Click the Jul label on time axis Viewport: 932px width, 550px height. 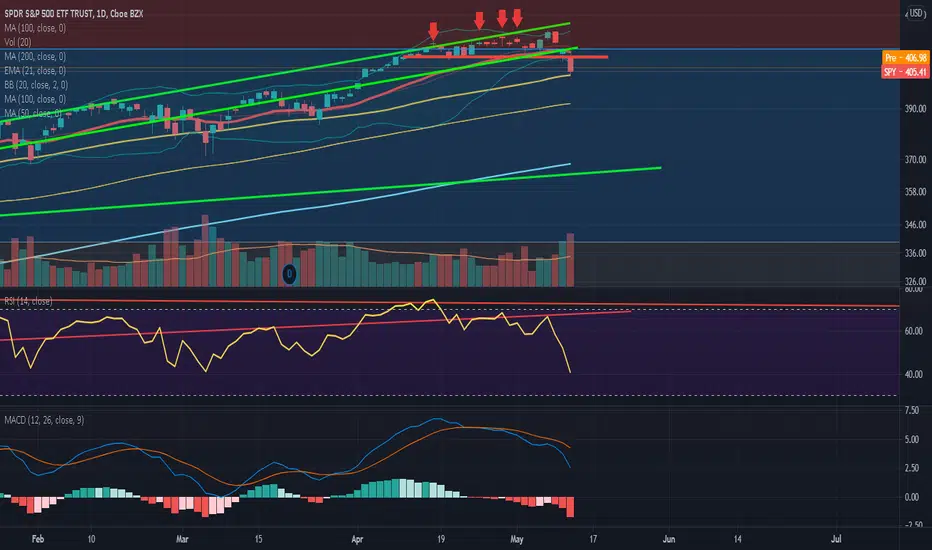pyautogui.click(x=836, y=539)
